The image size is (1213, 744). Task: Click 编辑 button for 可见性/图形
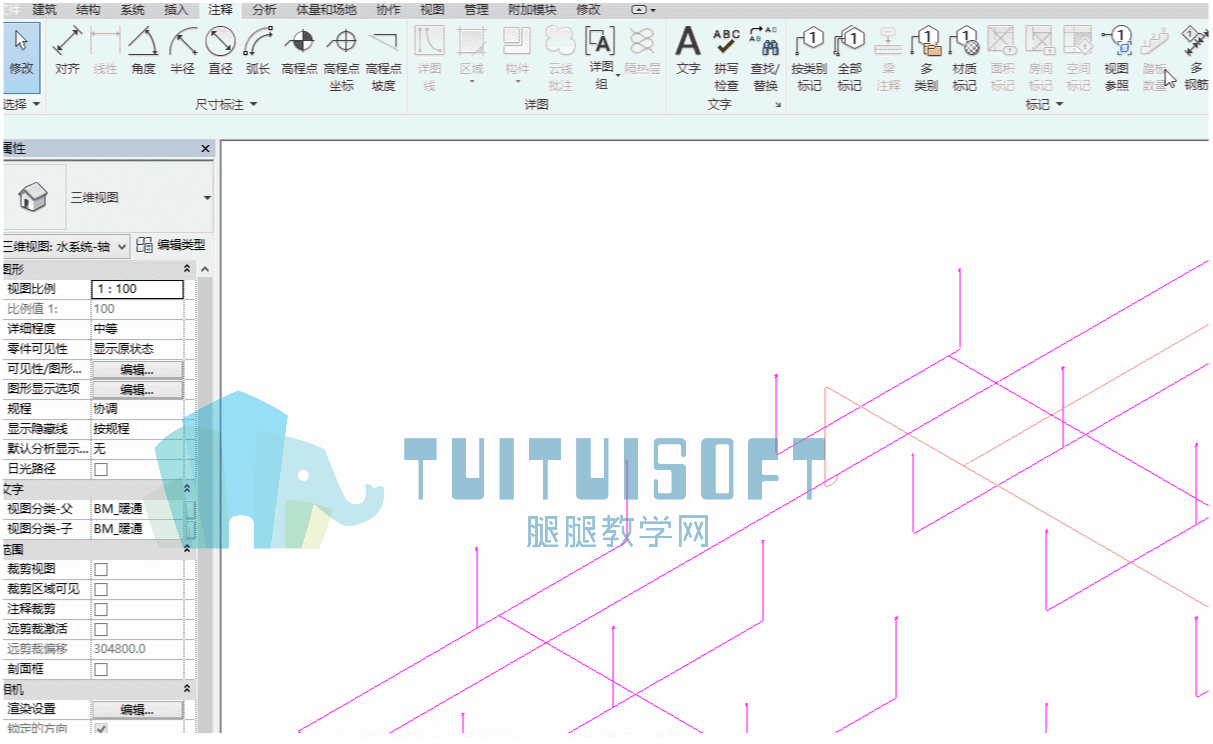coord(137,369)
